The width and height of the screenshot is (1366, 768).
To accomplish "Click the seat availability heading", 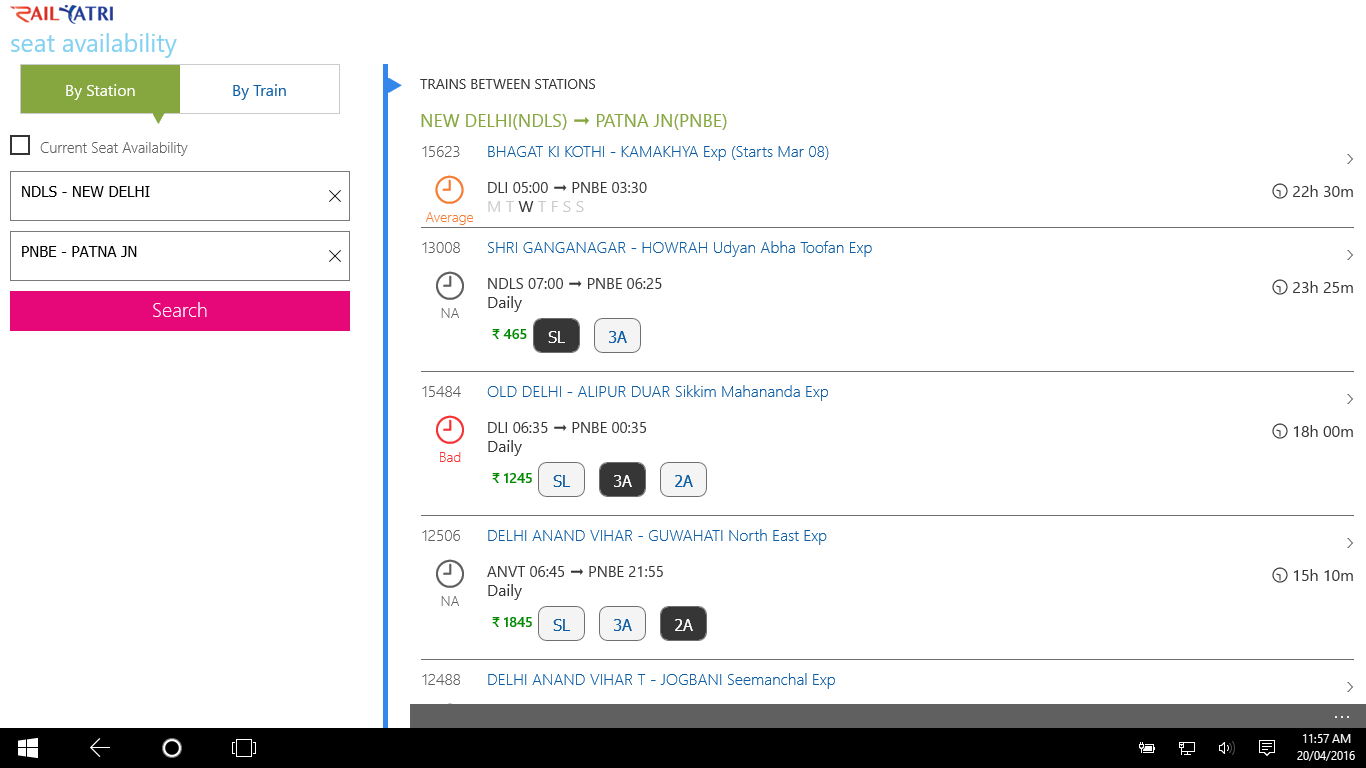I will (x=93, y=44).
